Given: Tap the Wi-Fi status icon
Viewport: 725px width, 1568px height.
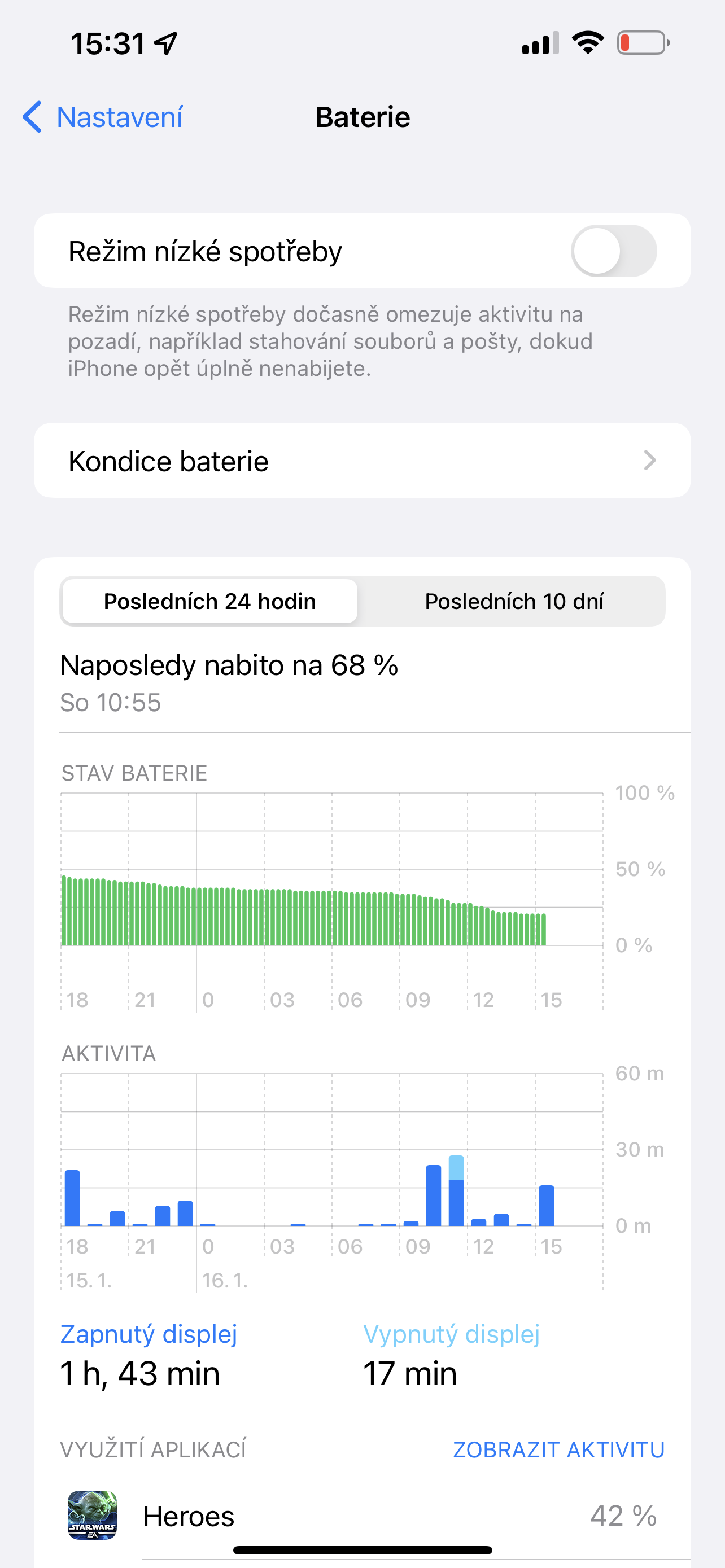Looking at the screenshot, I should (587, 43).
